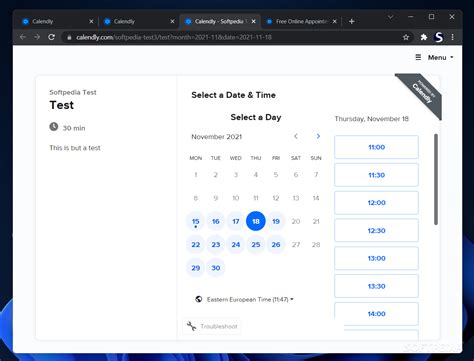Open the S profile avatar
The width and height of the screenshot is (474, 361).
[x=439, y=37]
